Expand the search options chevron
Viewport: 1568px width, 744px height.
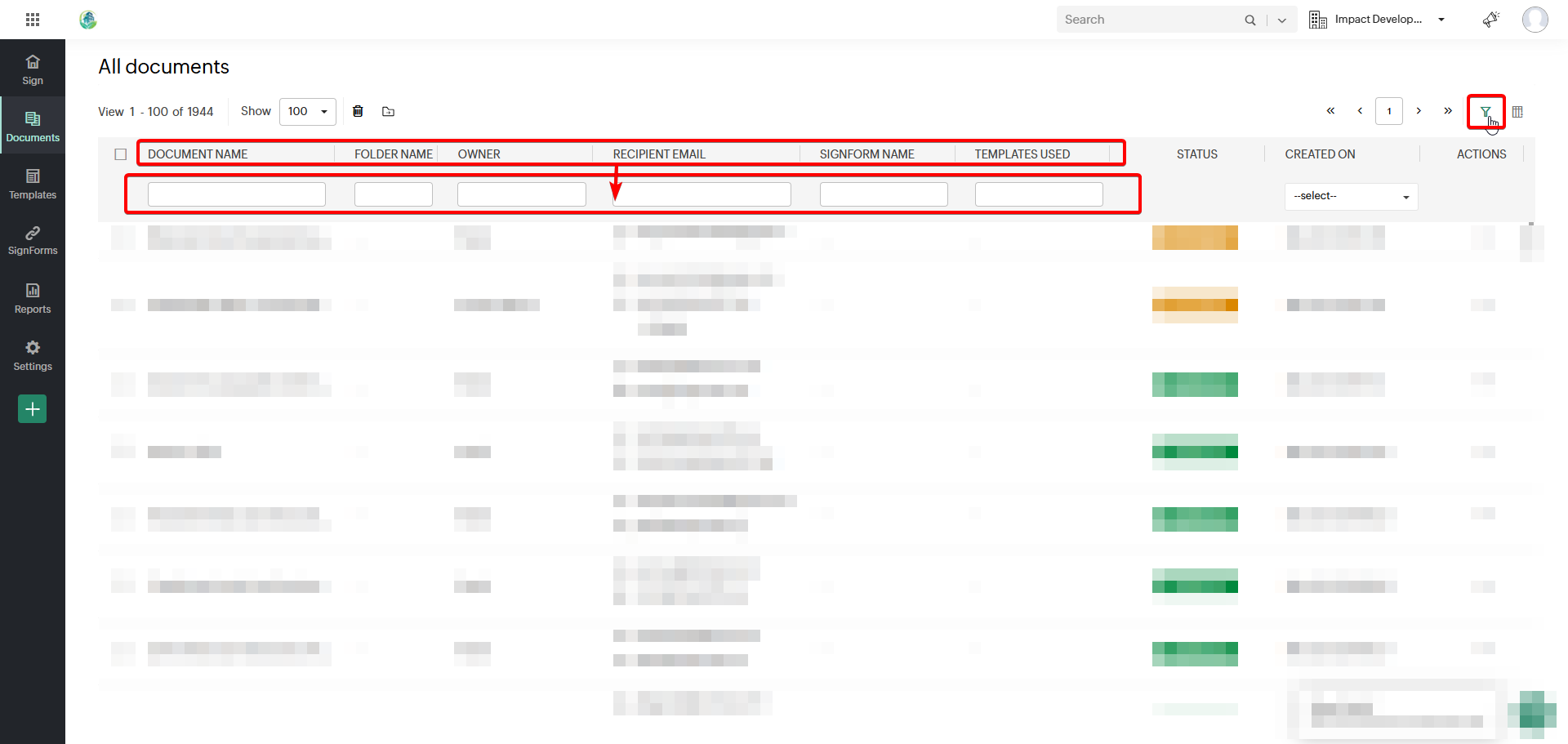point(1282,20)
